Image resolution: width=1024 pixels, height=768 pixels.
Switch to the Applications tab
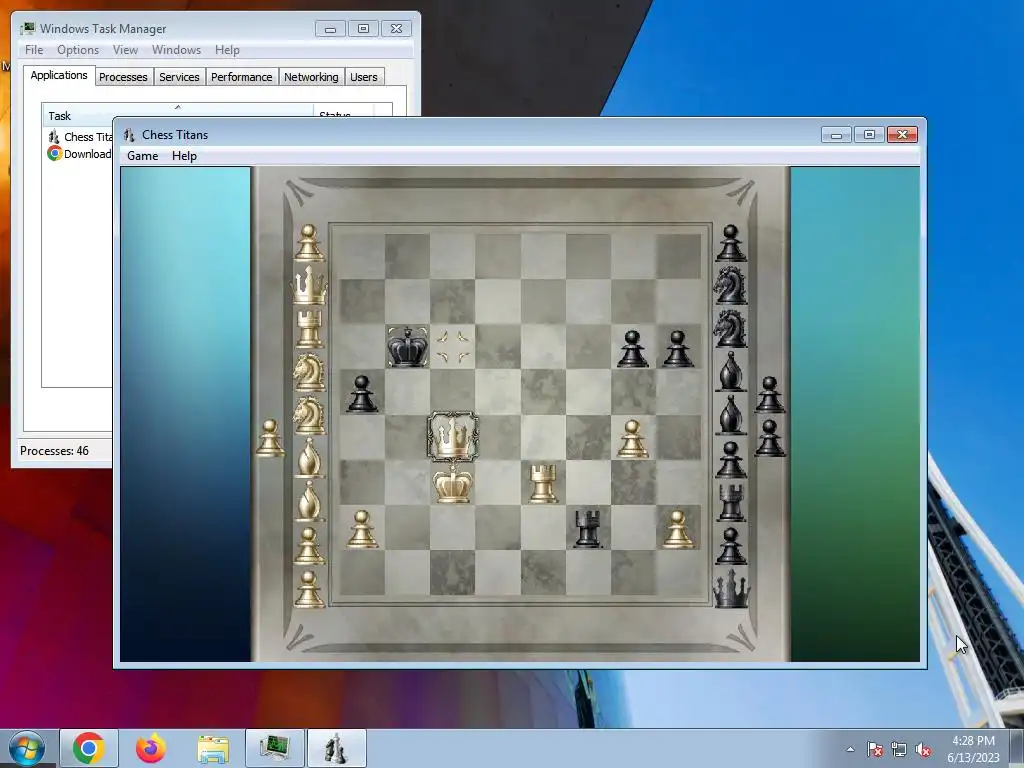(x=59, y=75)
